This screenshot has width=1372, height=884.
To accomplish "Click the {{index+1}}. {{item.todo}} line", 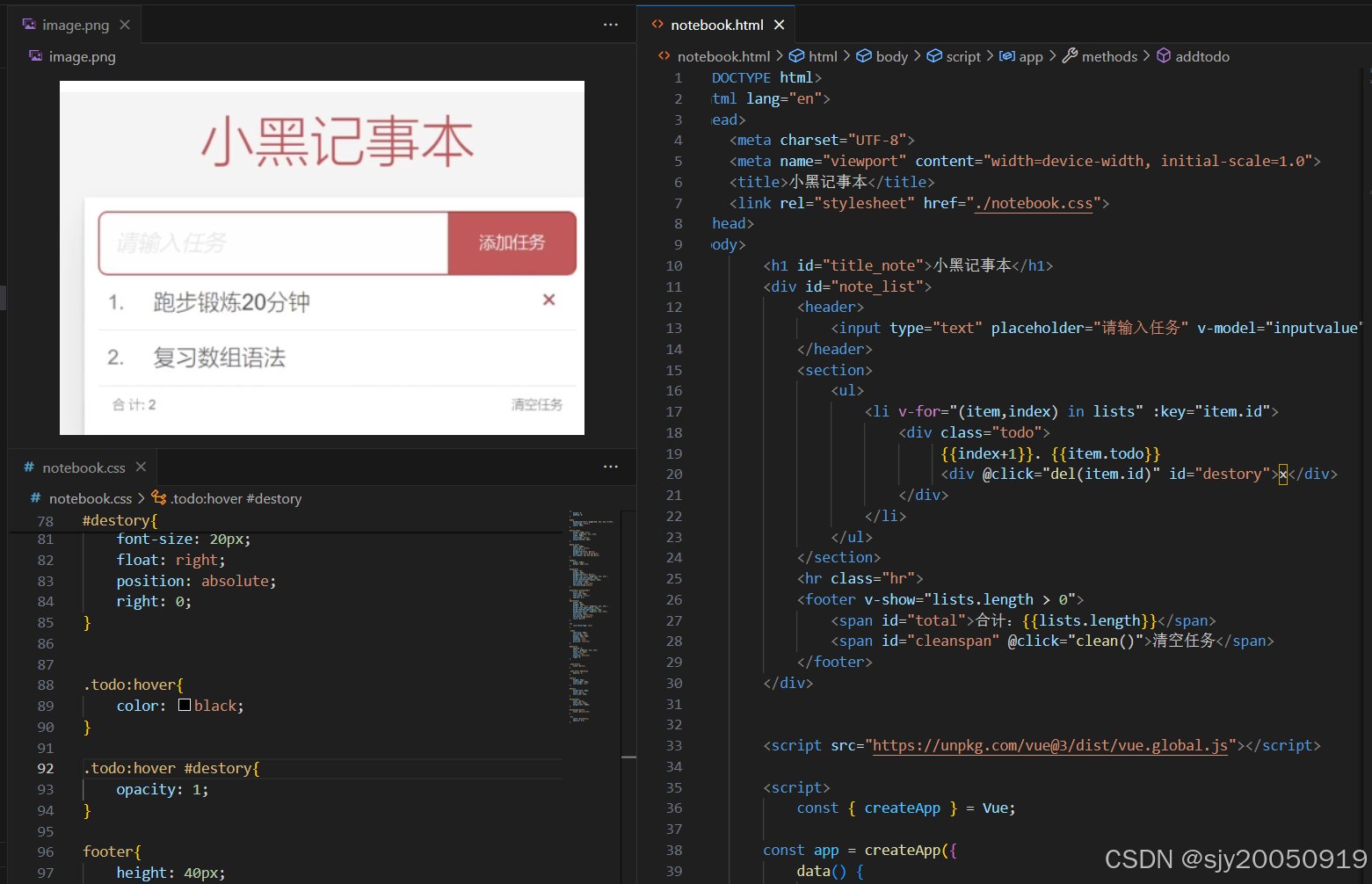I will [x=1050, y=453].
